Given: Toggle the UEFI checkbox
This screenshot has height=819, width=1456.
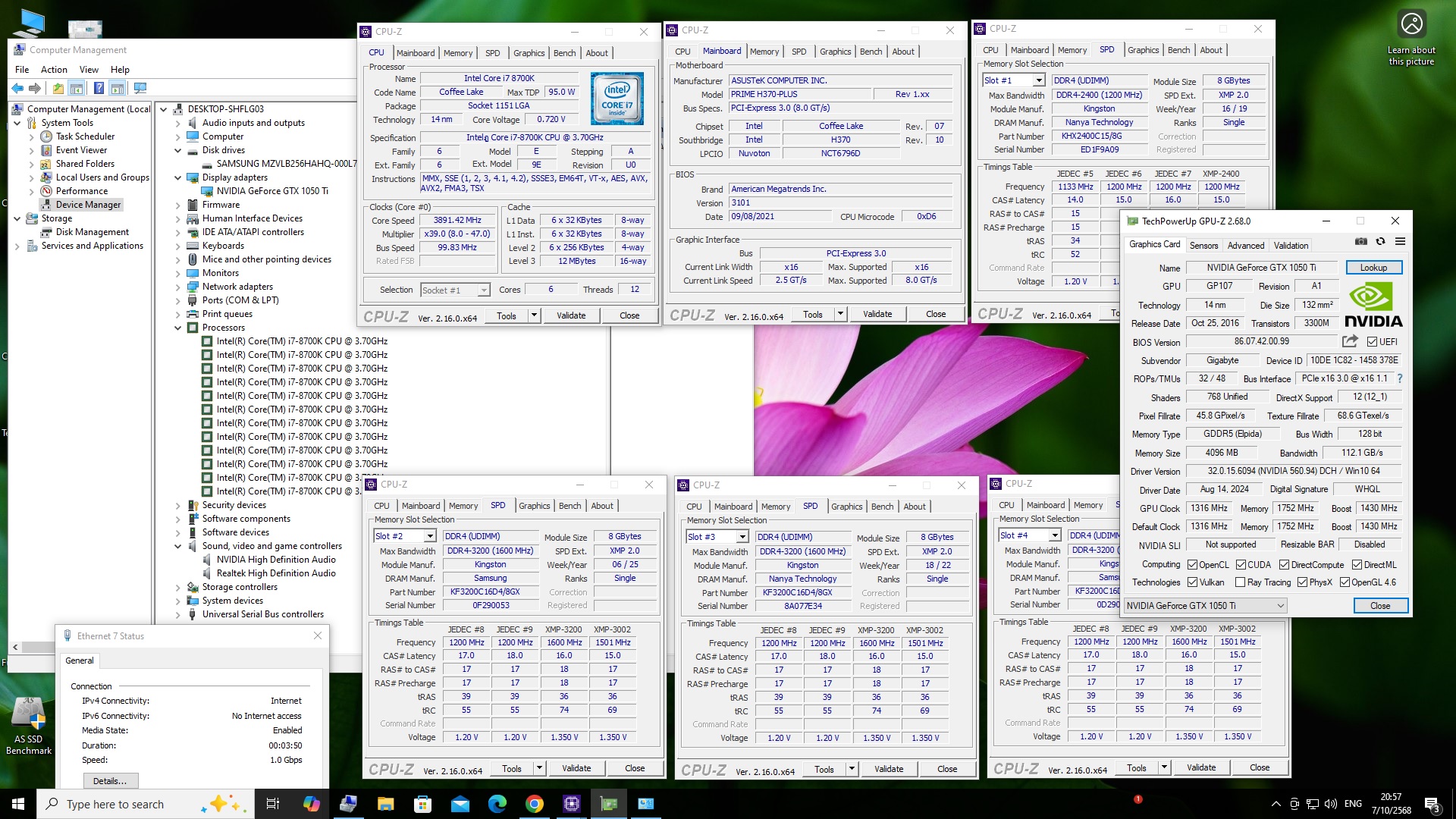Looking at the screenshot, I should coord(1373,342).
